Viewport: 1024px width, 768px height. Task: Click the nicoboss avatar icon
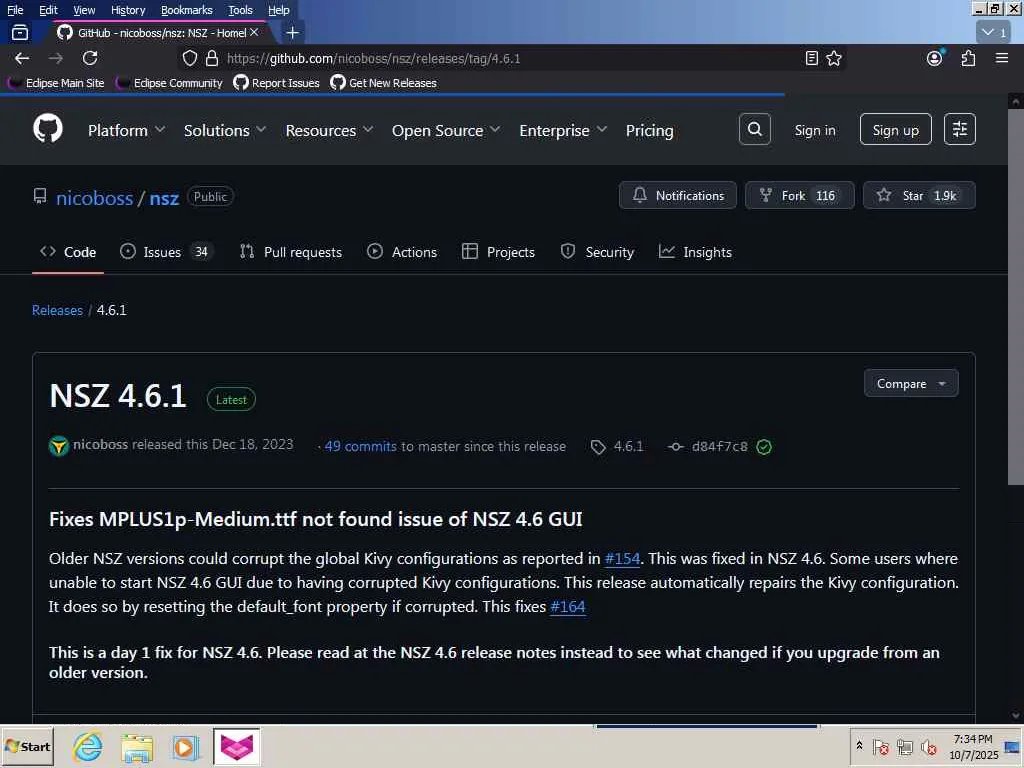tap(59, 445)
